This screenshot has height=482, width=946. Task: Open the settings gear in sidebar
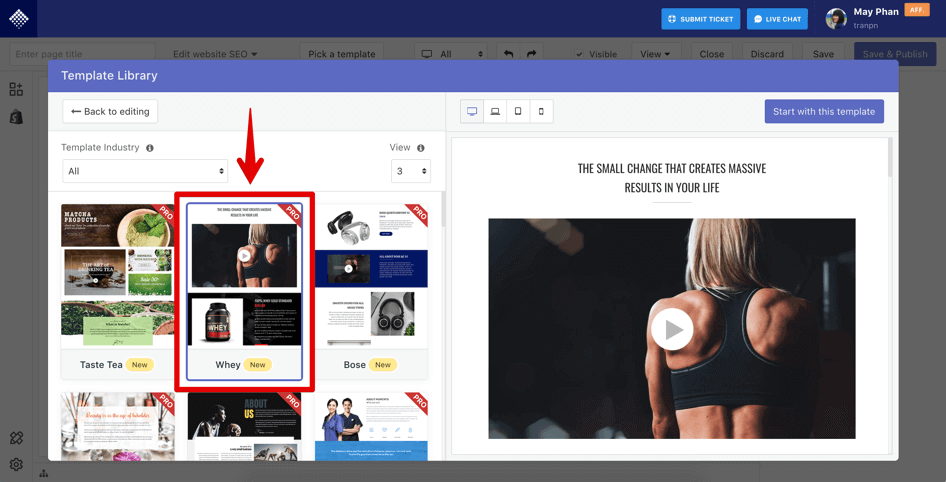(16, 465)
